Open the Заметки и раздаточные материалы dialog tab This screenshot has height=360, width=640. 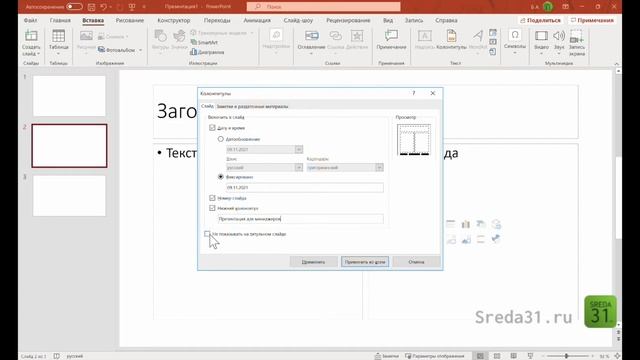click(252, 106)
